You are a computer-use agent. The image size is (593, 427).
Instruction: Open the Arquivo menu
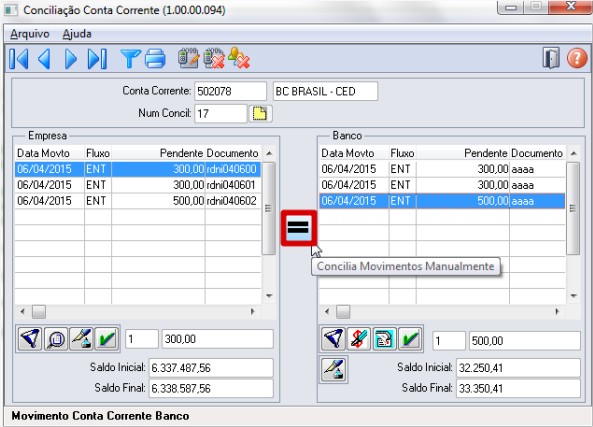(x=29, y=34)
